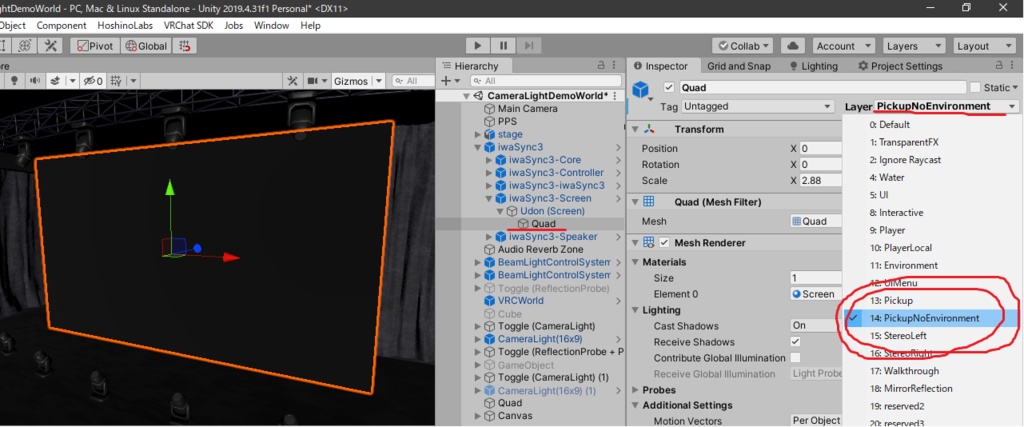Open the VRChat SDK menu
Viewport: 1024px width, 427px height.
point(189,25)
